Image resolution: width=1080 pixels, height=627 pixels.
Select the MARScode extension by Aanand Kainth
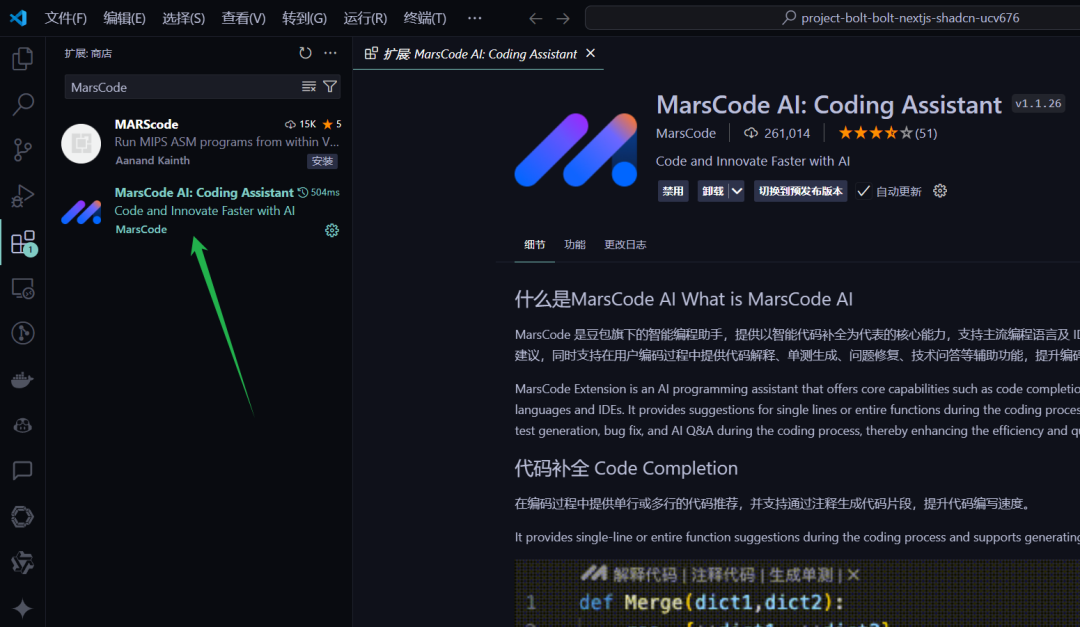[199, 143]
